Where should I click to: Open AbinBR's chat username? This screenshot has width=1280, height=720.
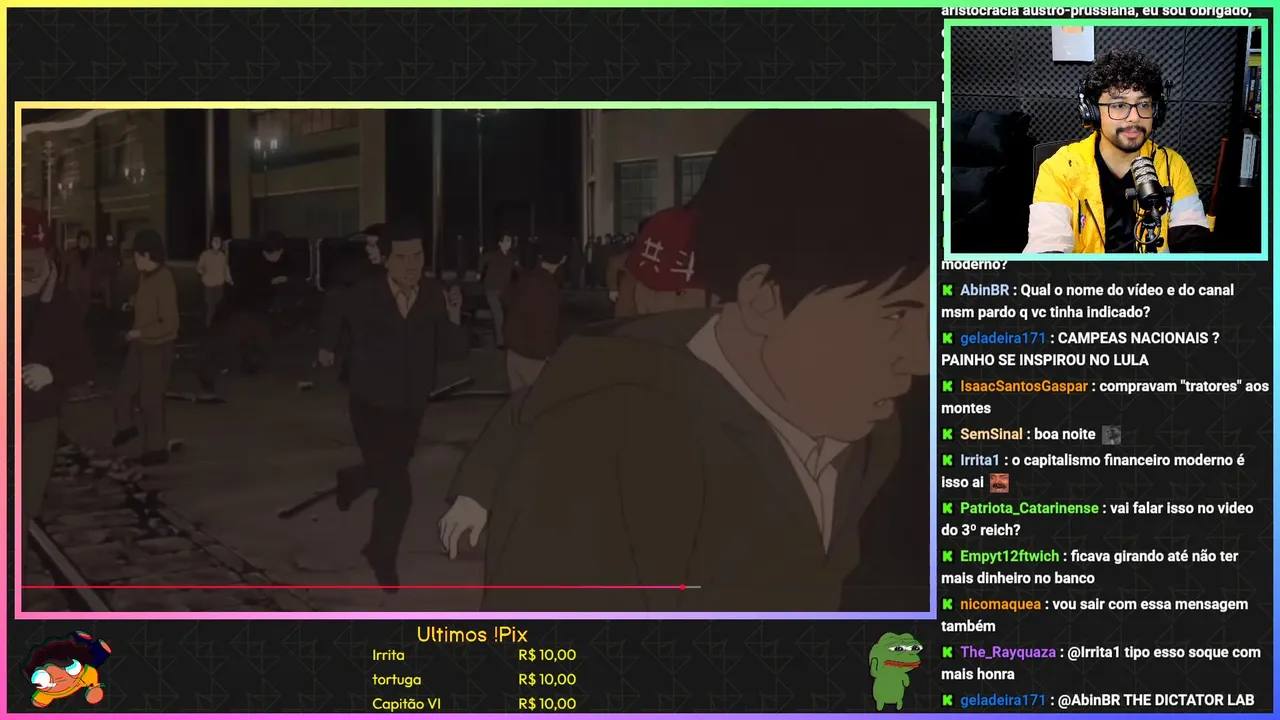click(985, 290)
